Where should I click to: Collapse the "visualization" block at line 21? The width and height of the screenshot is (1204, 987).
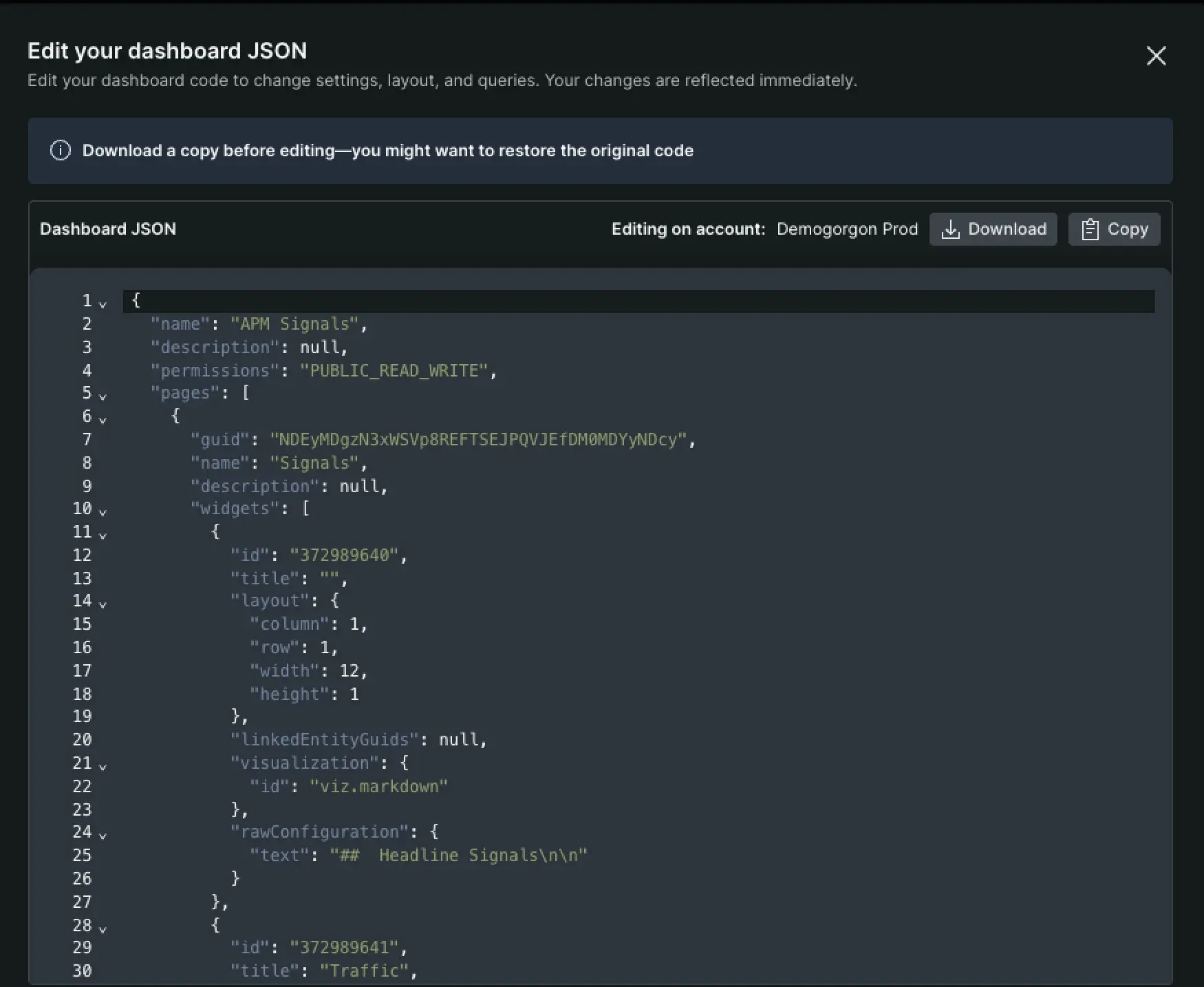[103, 766]
